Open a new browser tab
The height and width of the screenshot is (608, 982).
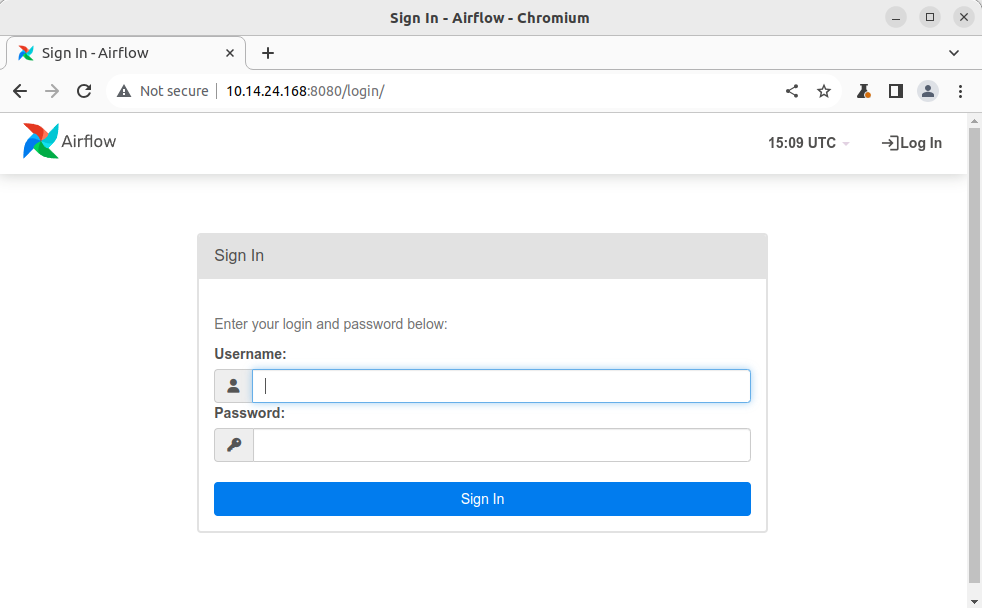pos(268,53)
